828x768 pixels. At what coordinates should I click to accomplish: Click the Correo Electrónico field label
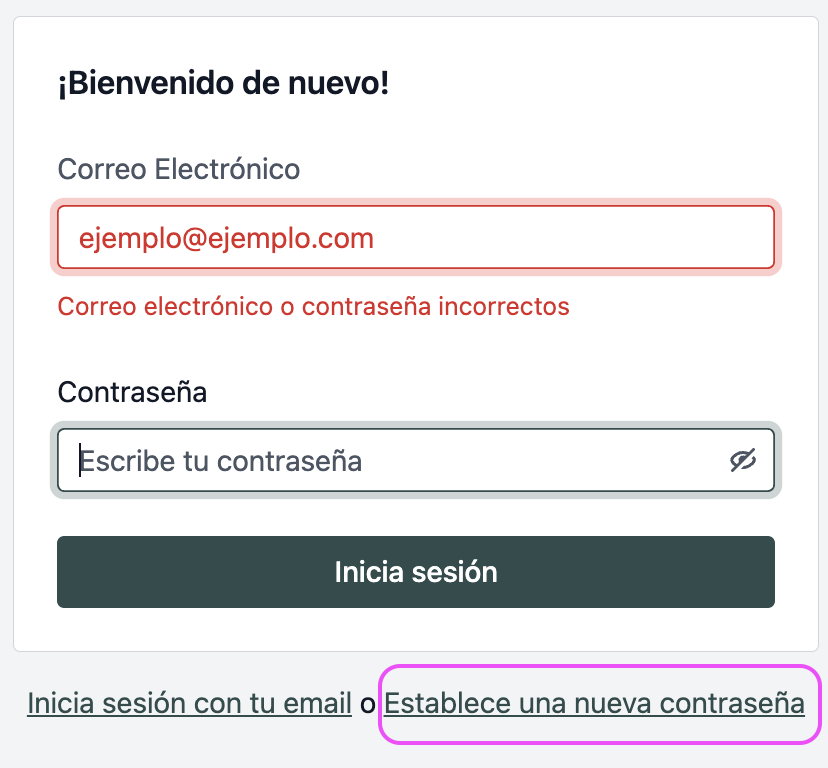(179, 169)
